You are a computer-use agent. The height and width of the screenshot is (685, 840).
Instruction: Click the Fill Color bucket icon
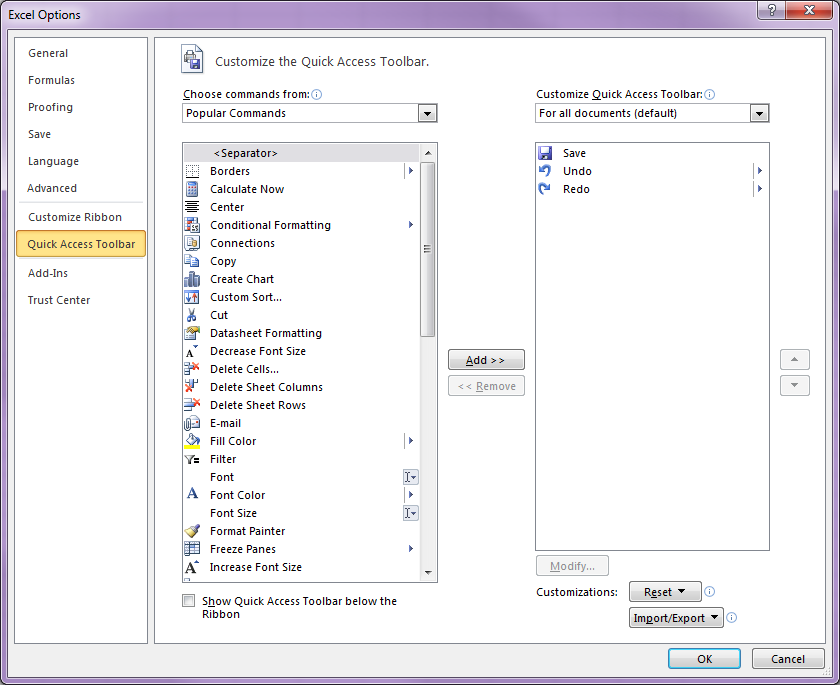(192, 441)
